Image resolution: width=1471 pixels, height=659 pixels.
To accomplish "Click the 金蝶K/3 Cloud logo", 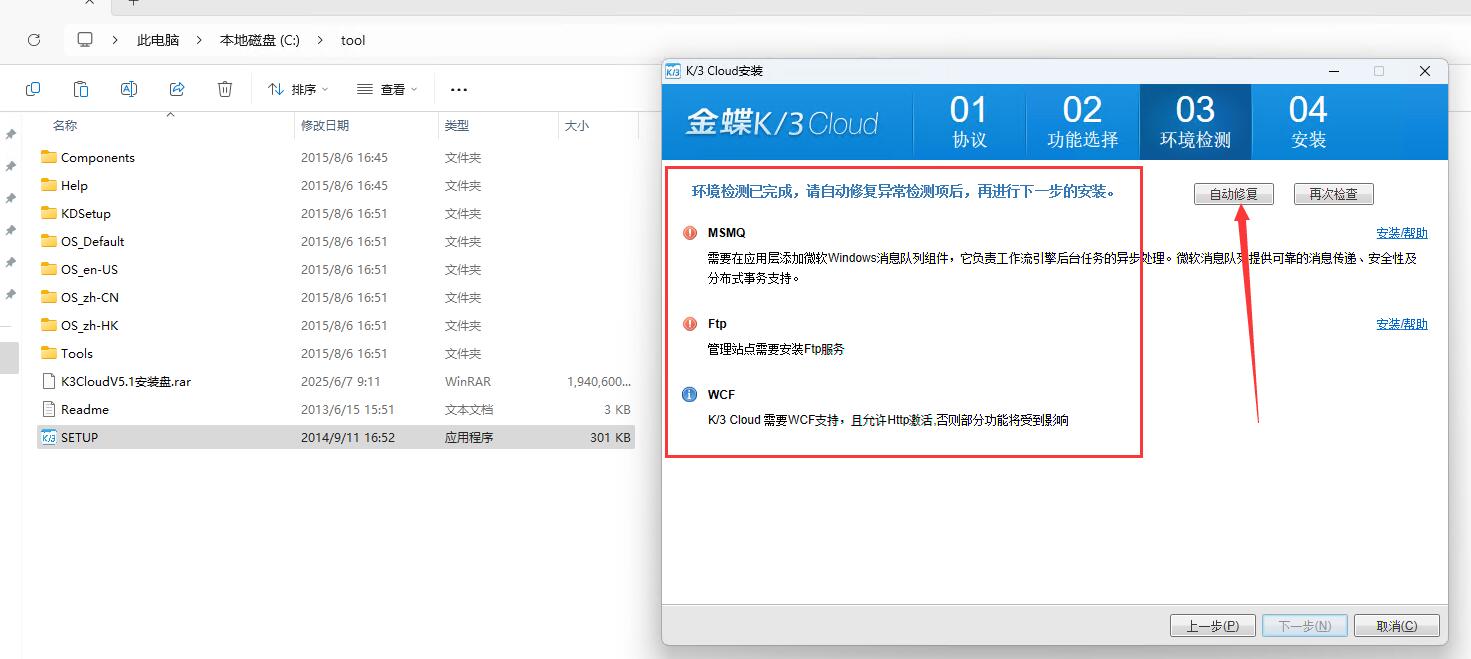I will [781, 122].
